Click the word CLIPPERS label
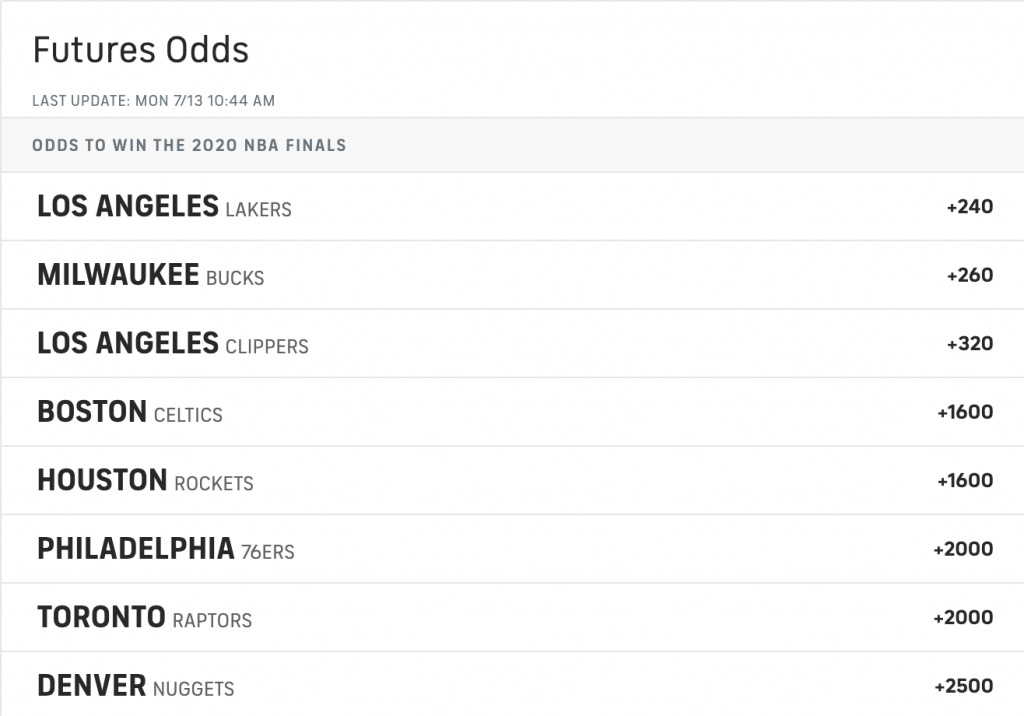Screen dimensions: 1024x716 (x=267, y=347)
